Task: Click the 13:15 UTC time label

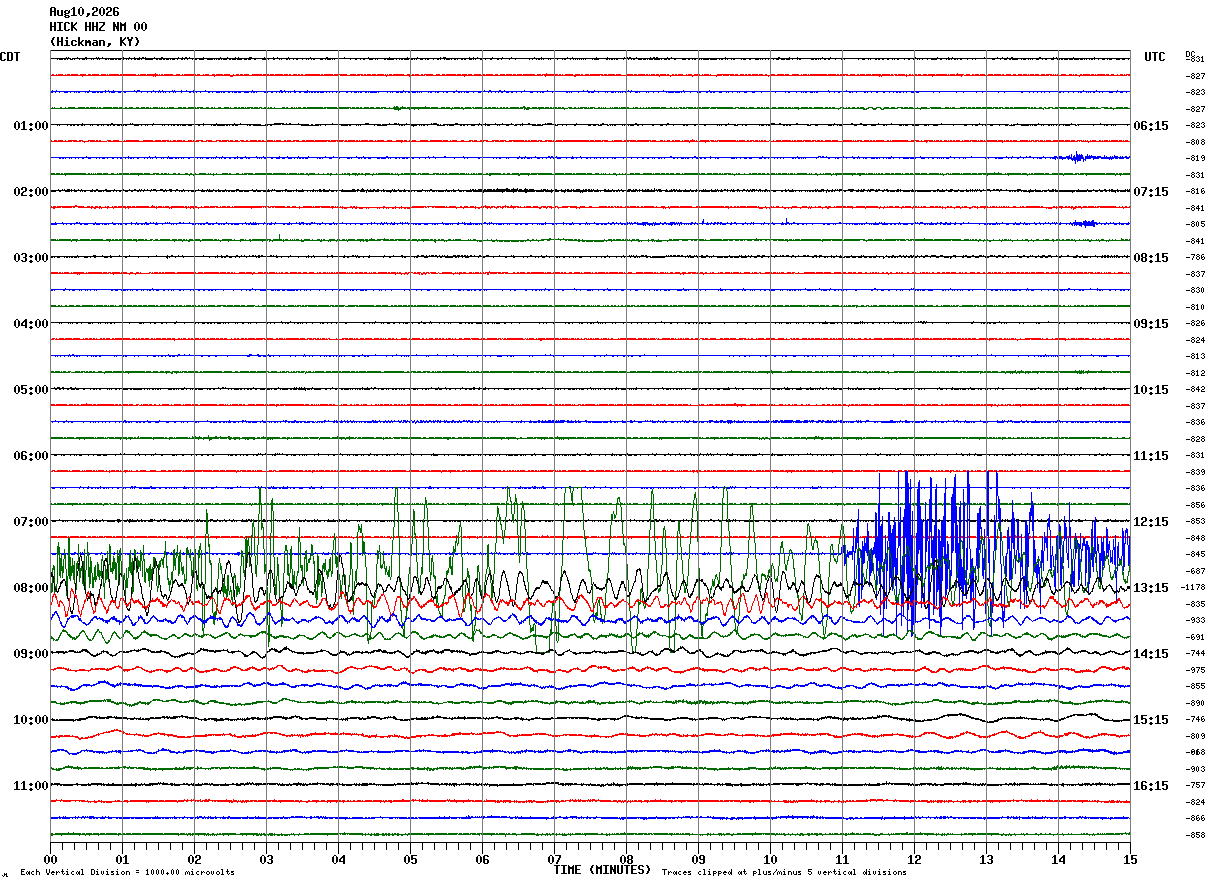Action: [1151, 588]
